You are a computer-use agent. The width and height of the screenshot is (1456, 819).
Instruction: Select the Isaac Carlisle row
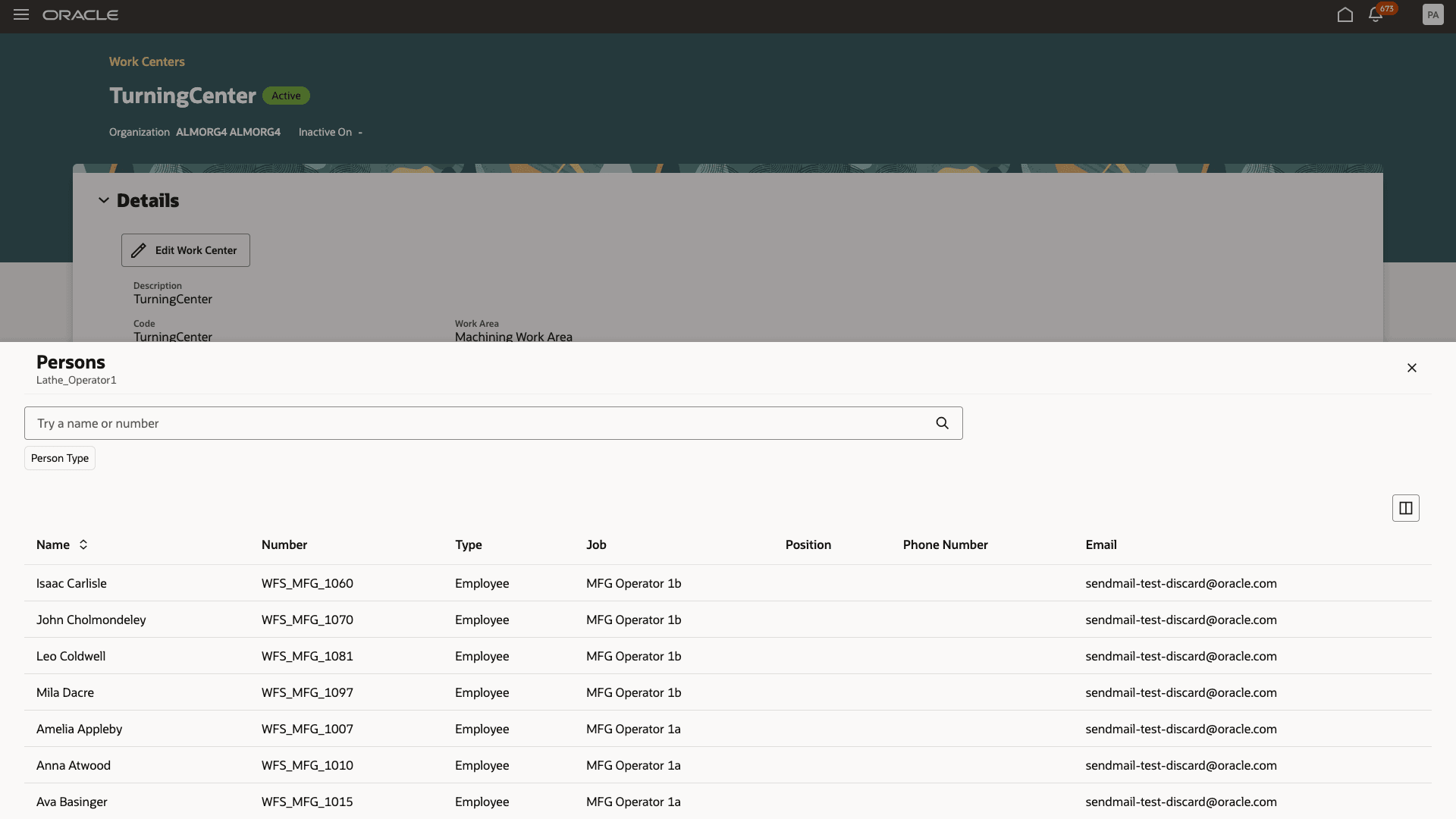pyautogui.click(x=71, y=583)
